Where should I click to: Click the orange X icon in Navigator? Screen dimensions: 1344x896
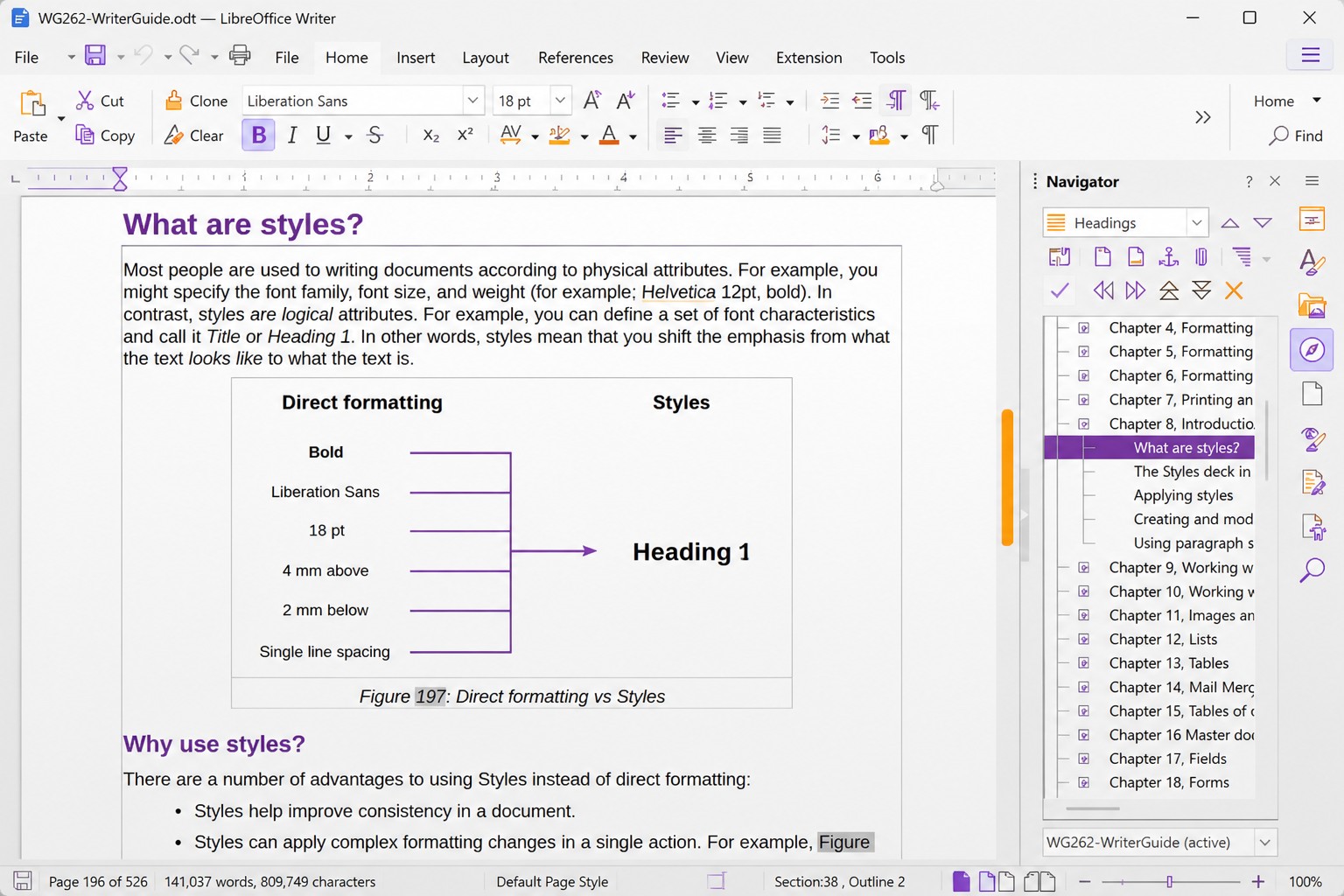coord(1234,290)
